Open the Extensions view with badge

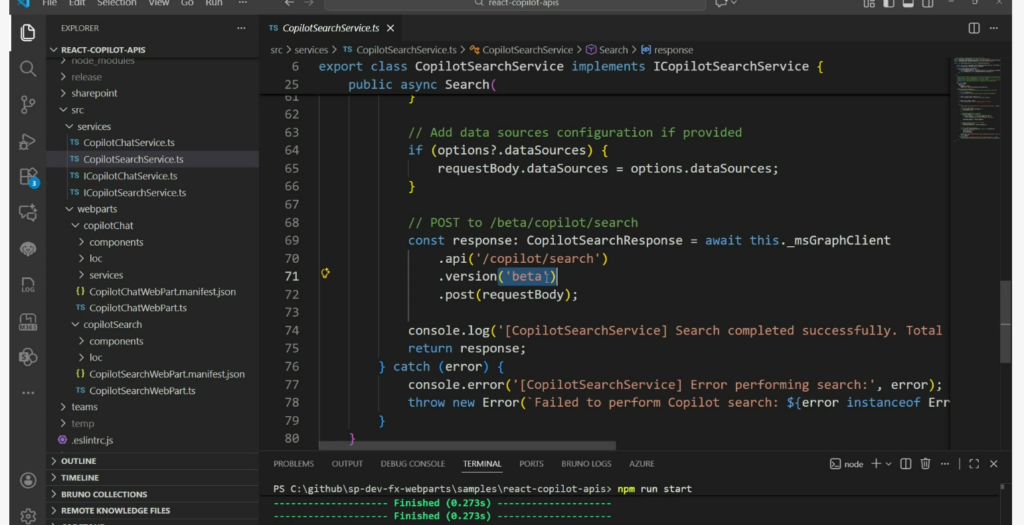(28, 177)
